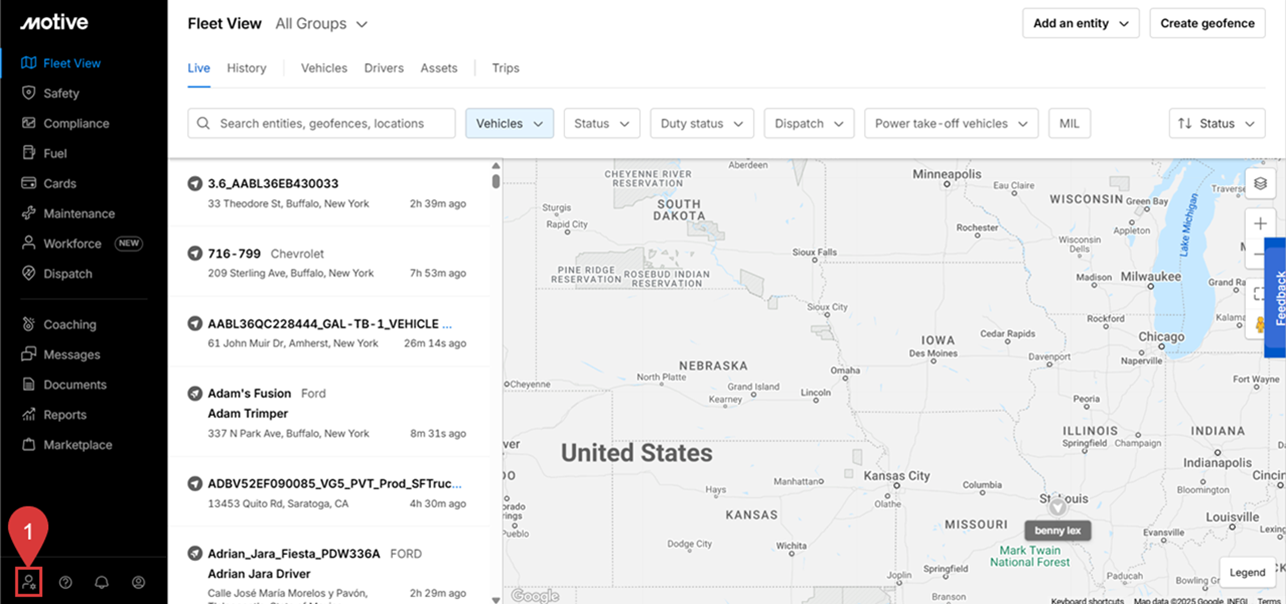Zoom in on the map
This screenshot has width=1286, height=604.
(1260, 224)
